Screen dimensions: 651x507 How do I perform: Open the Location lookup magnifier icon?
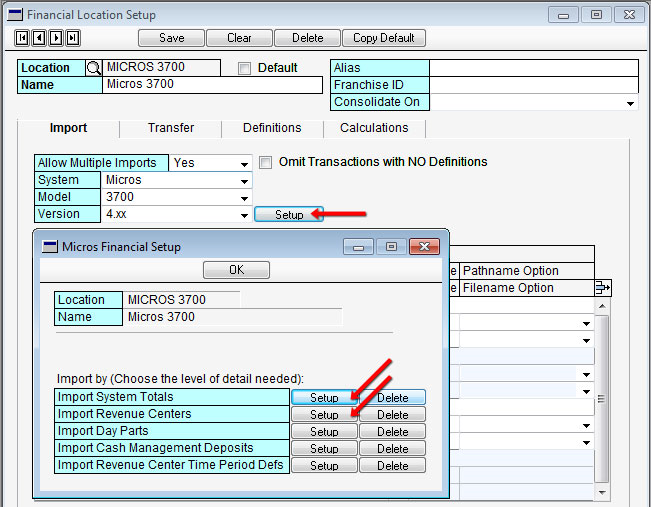[x=94, y=68]
